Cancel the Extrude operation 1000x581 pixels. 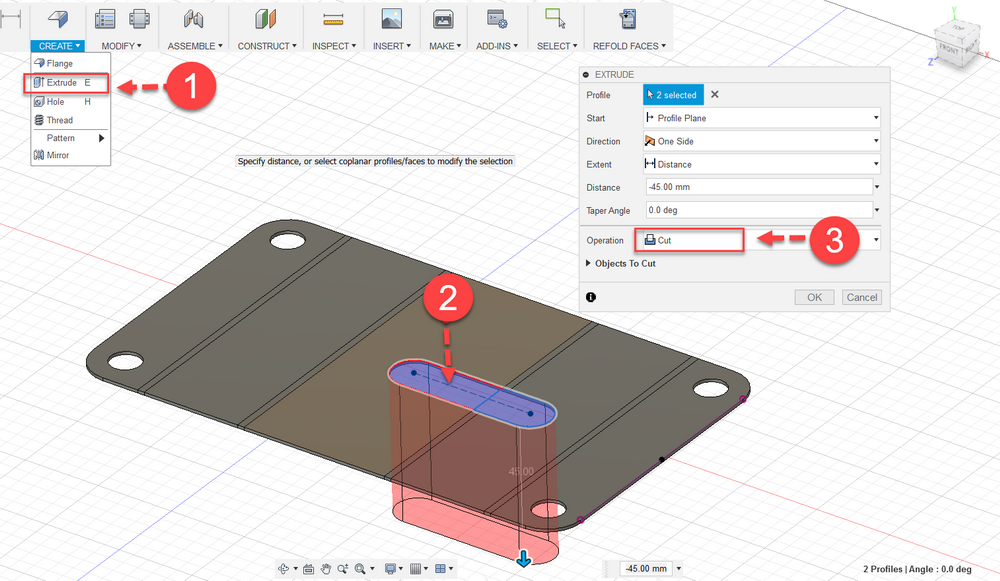pos(861,297)
